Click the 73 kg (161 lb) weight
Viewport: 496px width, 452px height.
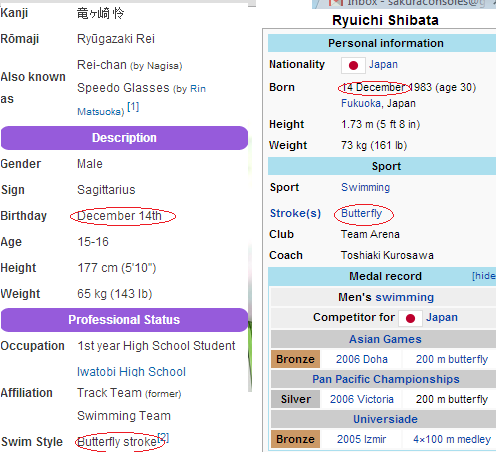[x=374, y=145]
